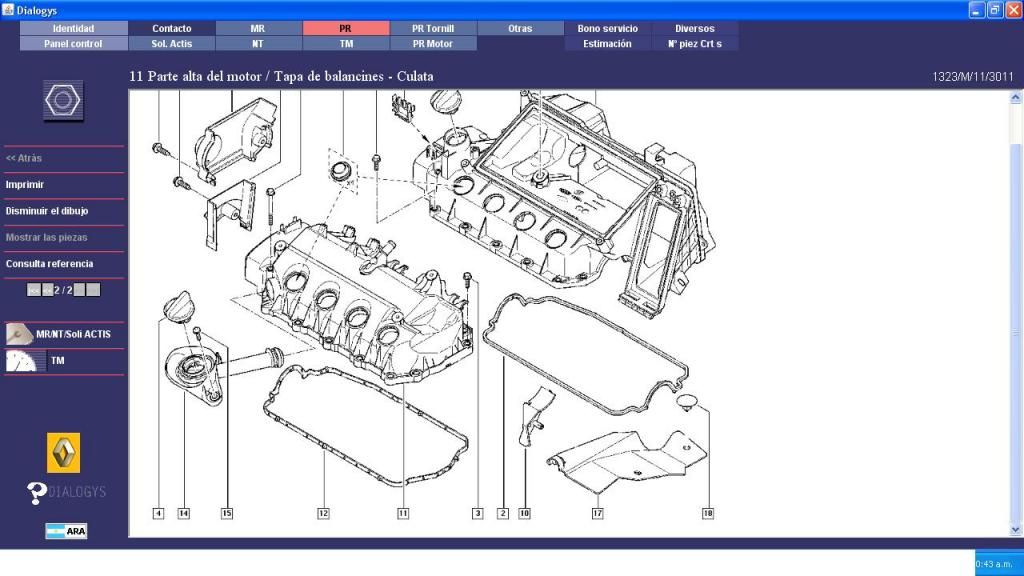Click the vertical scrollbar down arrow
1024x576 pixels.
tap(1016, 529)
